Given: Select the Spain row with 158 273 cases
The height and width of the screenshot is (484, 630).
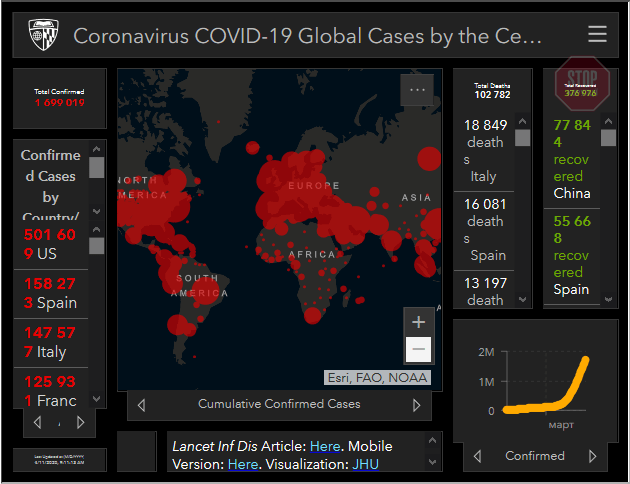Looking at the screenshot, I should [x=51, y=294].
